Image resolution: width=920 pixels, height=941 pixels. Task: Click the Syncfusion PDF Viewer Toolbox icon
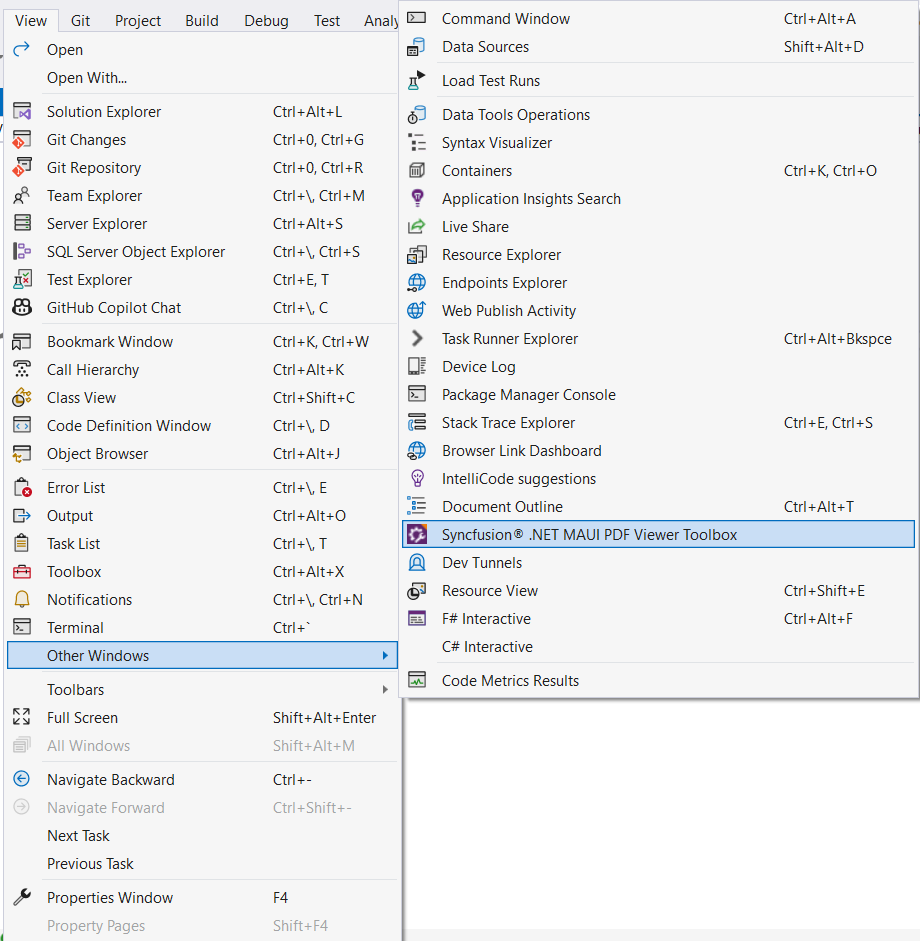[x=418, y=534]
